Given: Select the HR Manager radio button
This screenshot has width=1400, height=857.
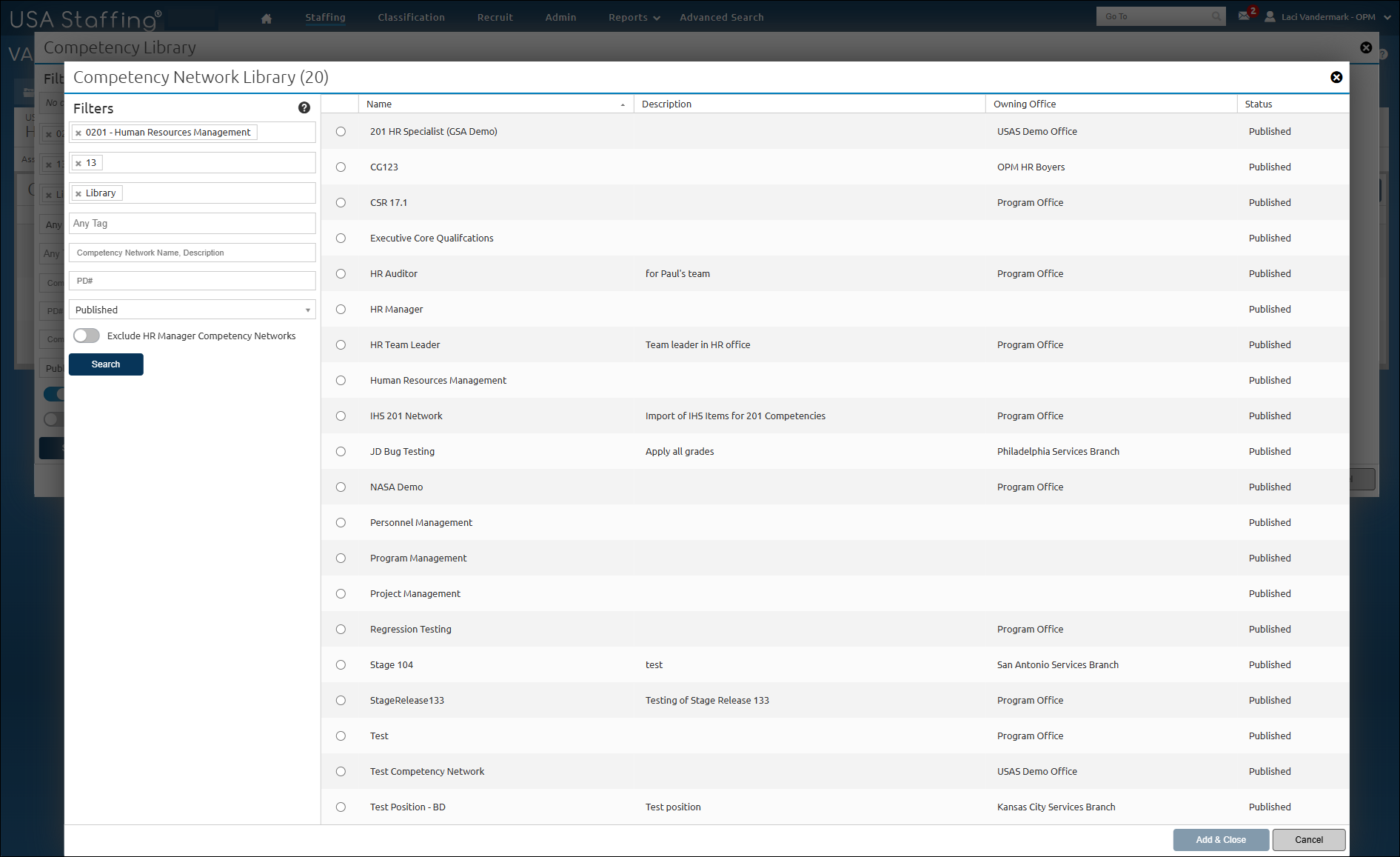Looking at the screenshot, I should (341, 309).
